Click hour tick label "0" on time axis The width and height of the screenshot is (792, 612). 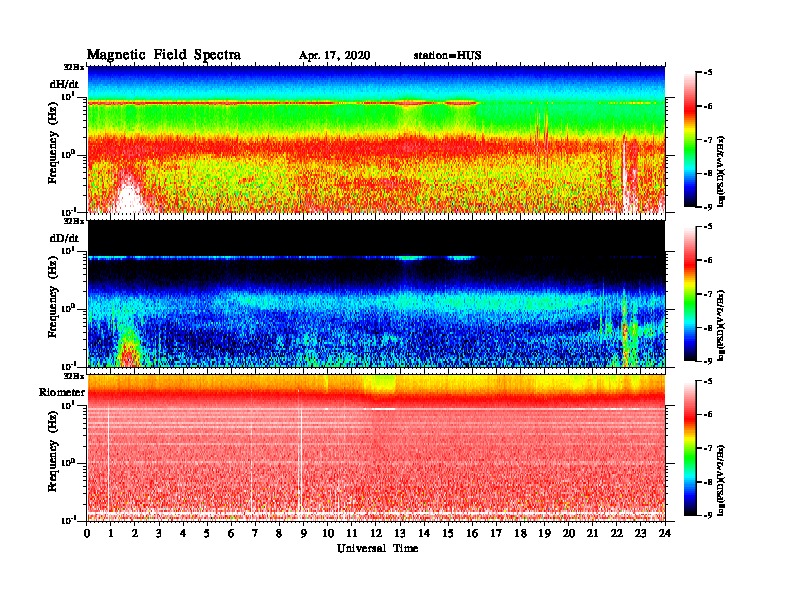point(87,533)
